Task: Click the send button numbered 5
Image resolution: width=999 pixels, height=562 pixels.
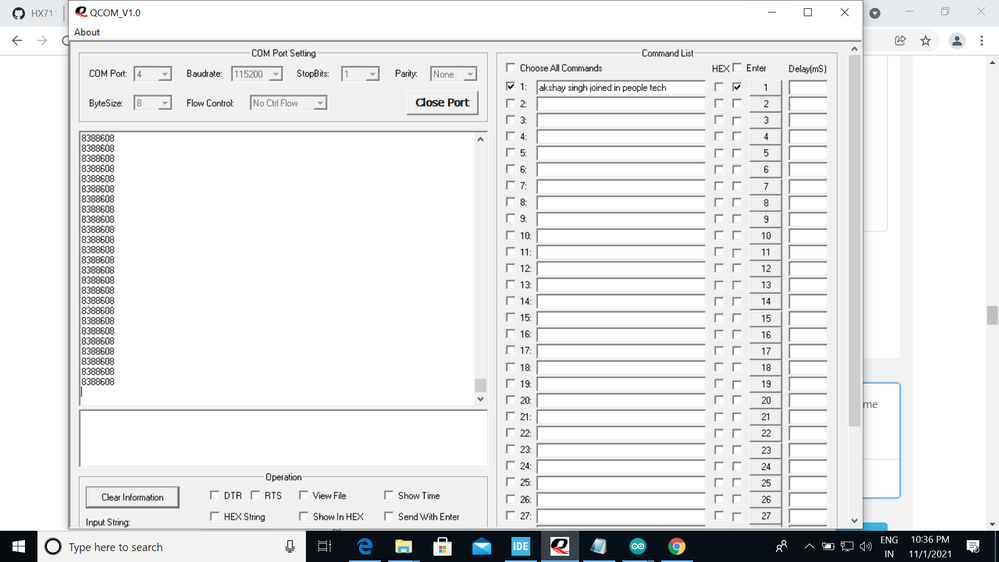Action: 765,153
